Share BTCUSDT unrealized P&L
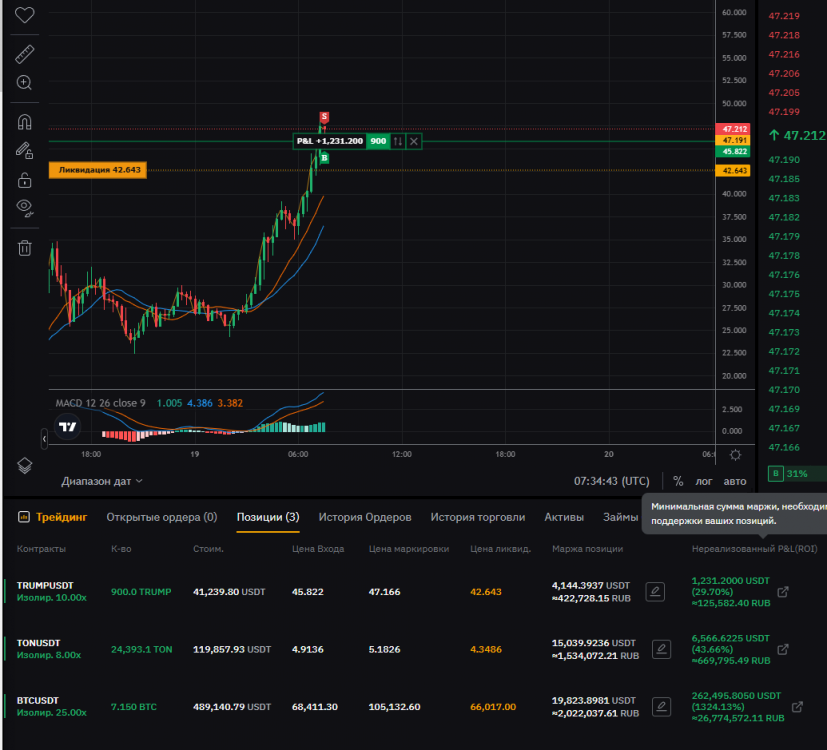The height and width of the screenshot is (750, 827). (797, 706)
